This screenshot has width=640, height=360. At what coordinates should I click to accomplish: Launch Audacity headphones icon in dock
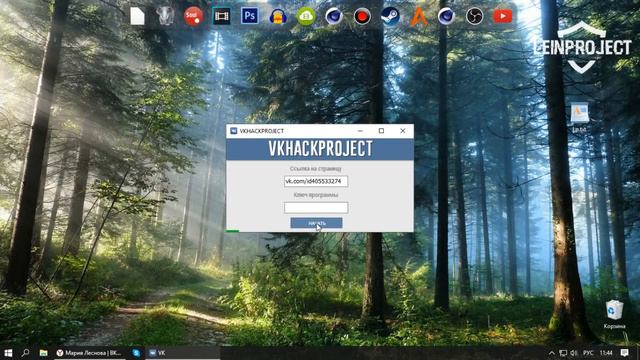(278, 17)
